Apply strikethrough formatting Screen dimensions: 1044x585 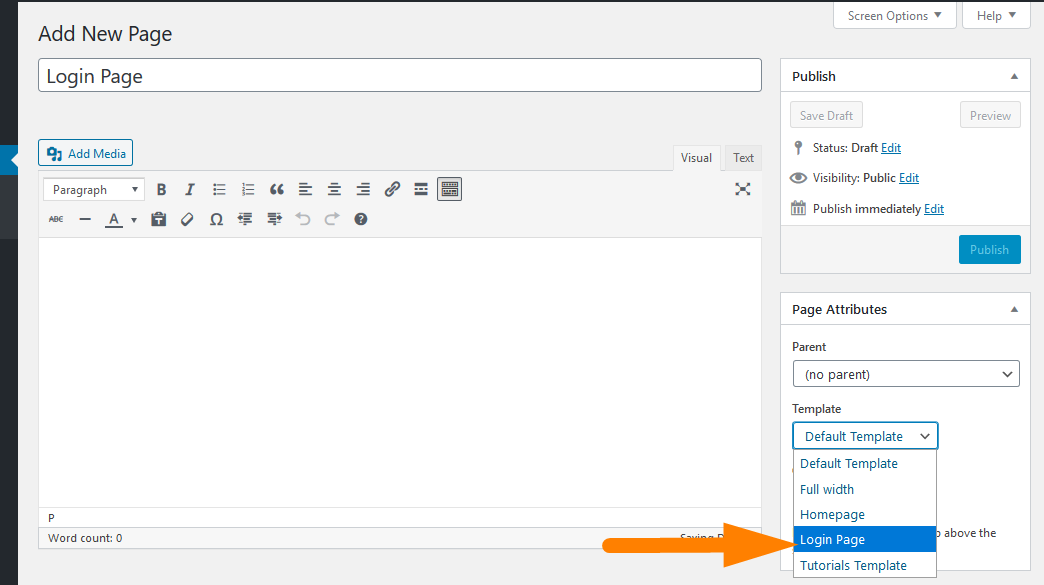click(x=56, y=219)
